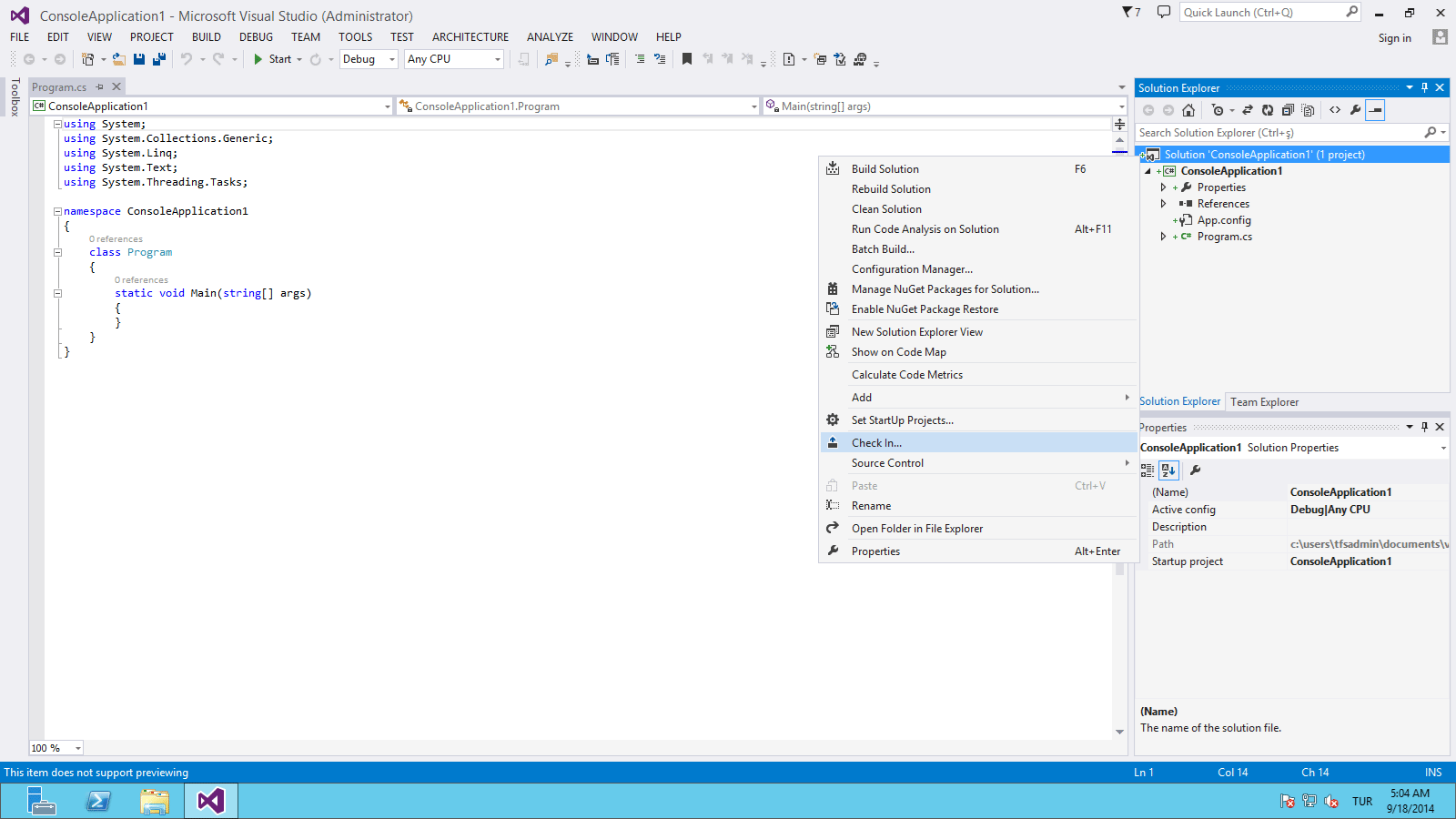Click the notifications flag icon

coord(1130,12)
